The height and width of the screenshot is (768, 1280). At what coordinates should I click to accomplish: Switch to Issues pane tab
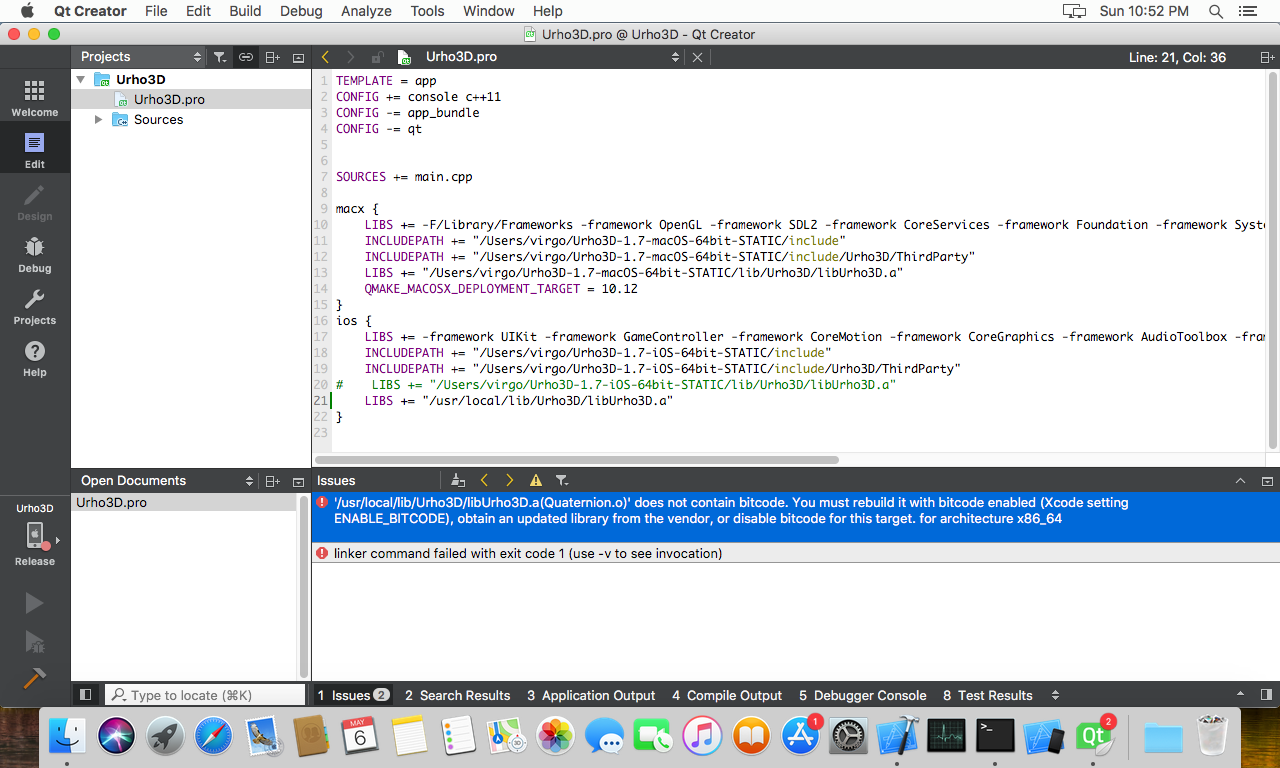pos(353,695)
